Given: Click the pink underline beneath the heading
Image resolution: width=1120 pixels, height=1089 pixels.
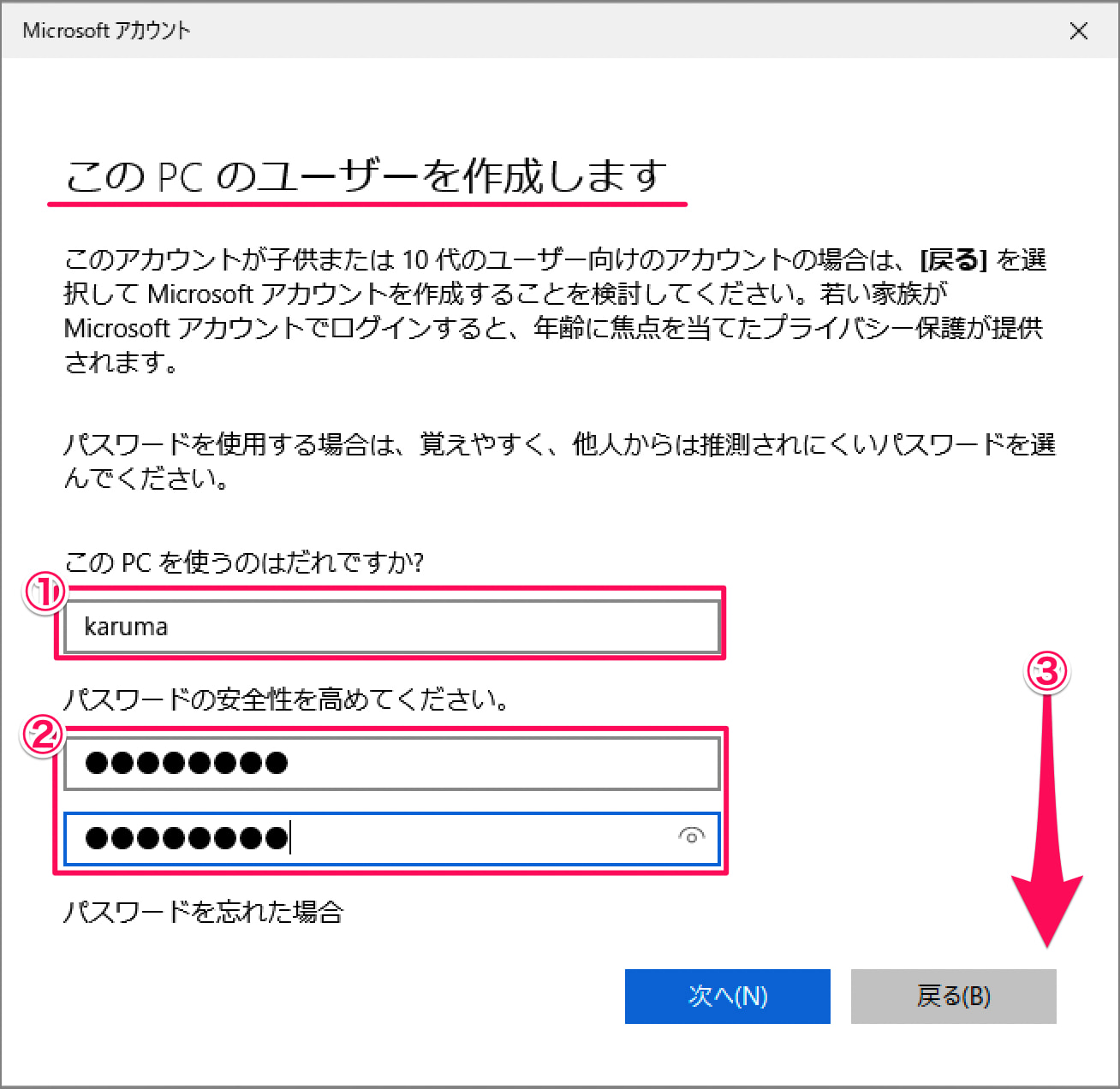Looking at the screenshot, I should pos(367,205).
